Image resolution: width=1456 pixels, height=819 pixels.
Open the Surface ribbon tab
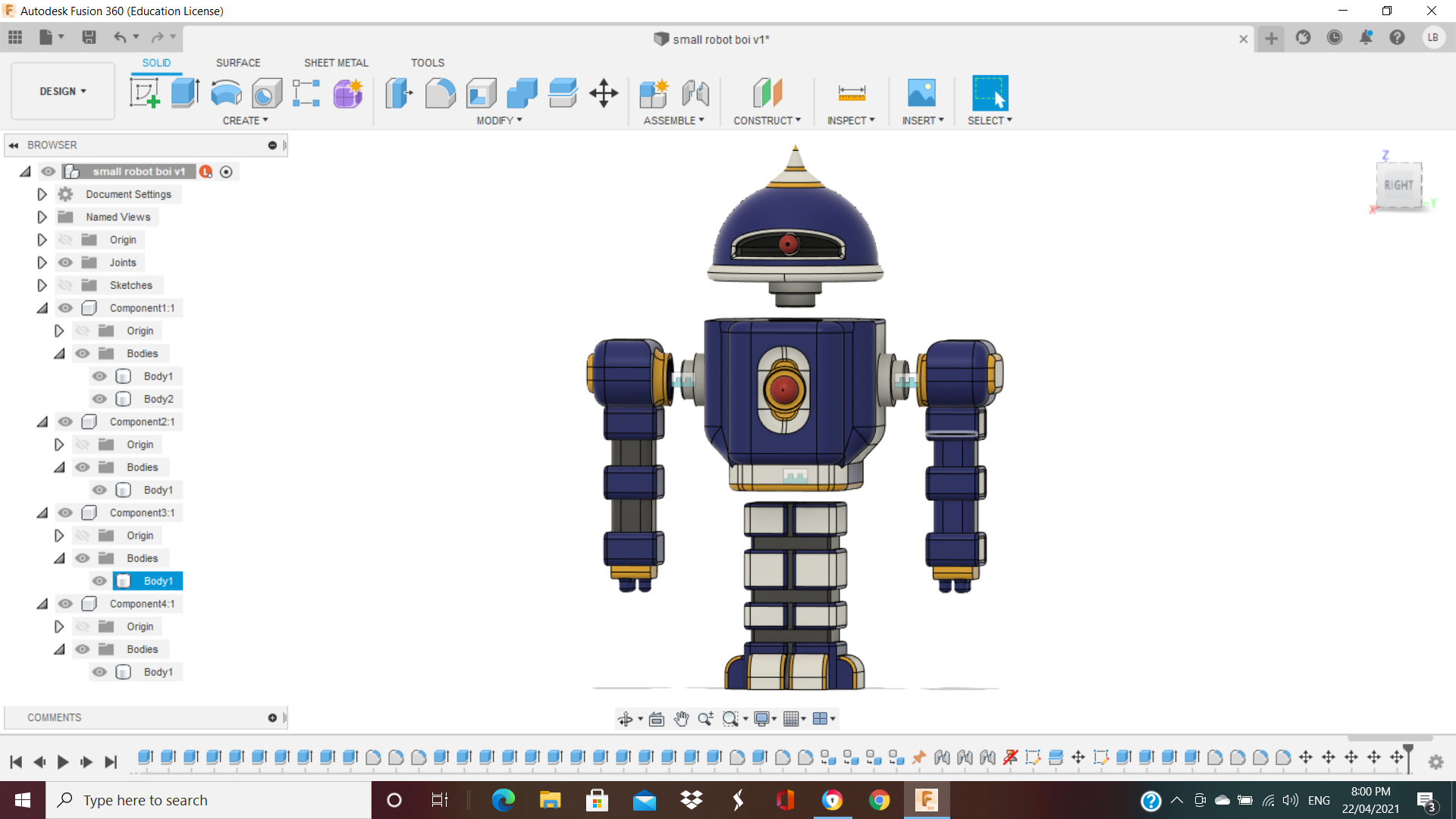point(237,62)
